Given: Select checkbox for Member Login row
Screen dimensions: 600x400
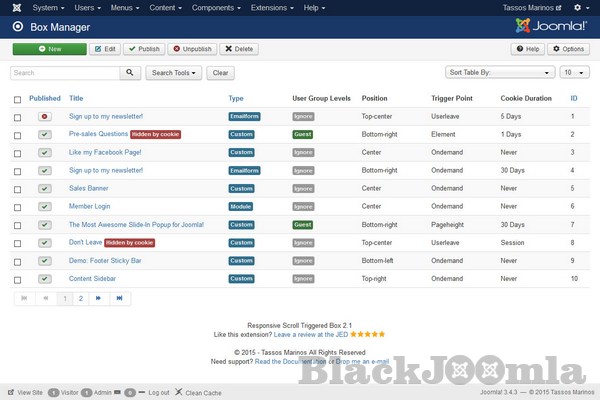Looking at the screenshot, I should [17, 206].
